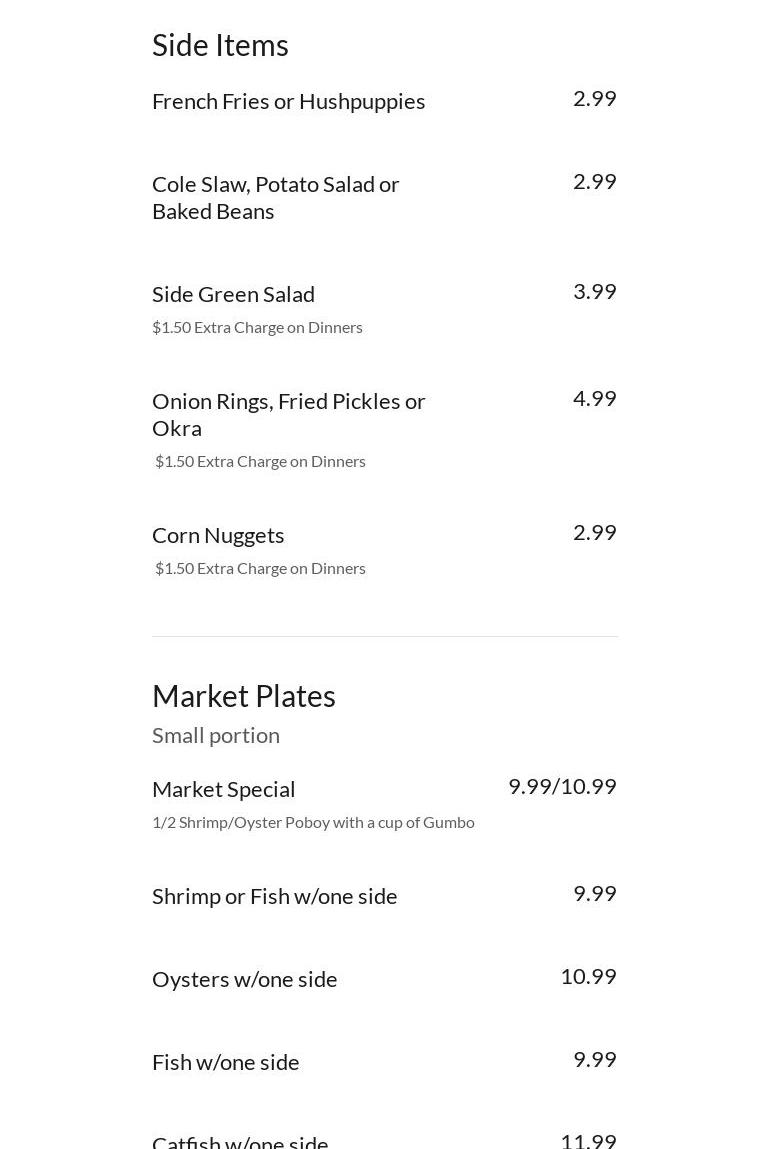This screenshot has width=770, height=1149.
Task: Click the Market Plates section heading
Action: click(243, 696)
